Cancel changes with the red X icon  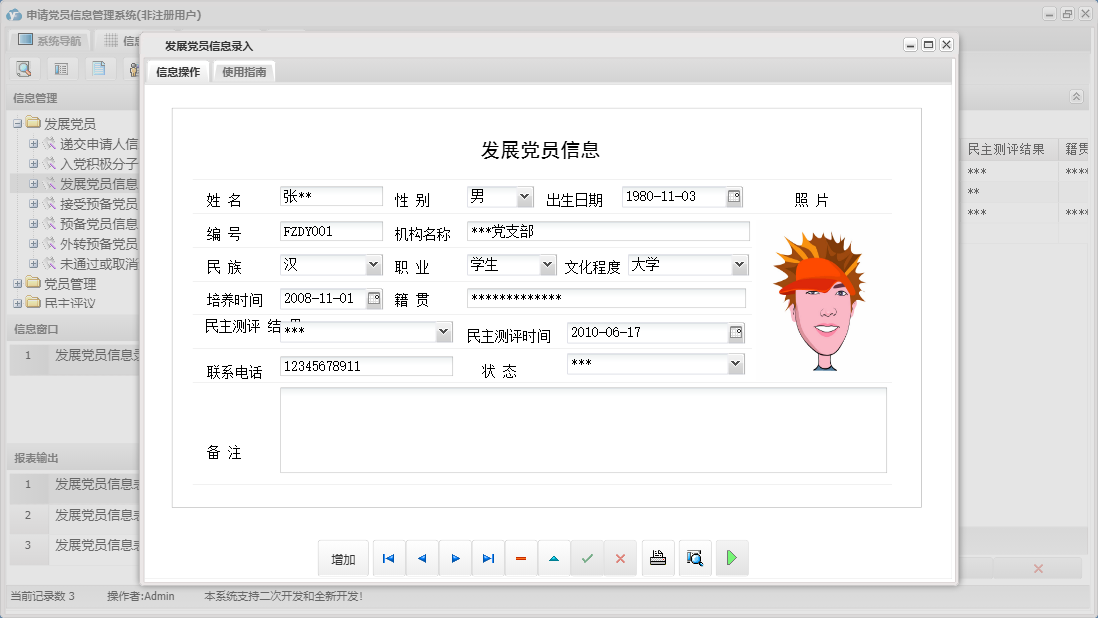pos(620,558)
